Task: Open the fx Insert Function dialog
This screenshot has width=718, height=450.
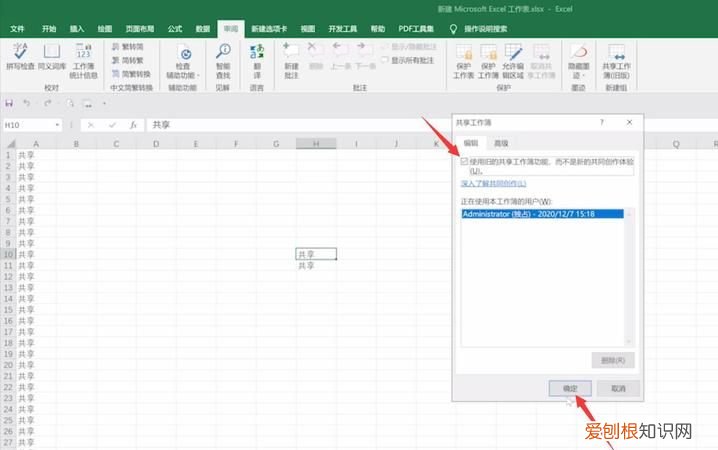Action: click(133, 125)
